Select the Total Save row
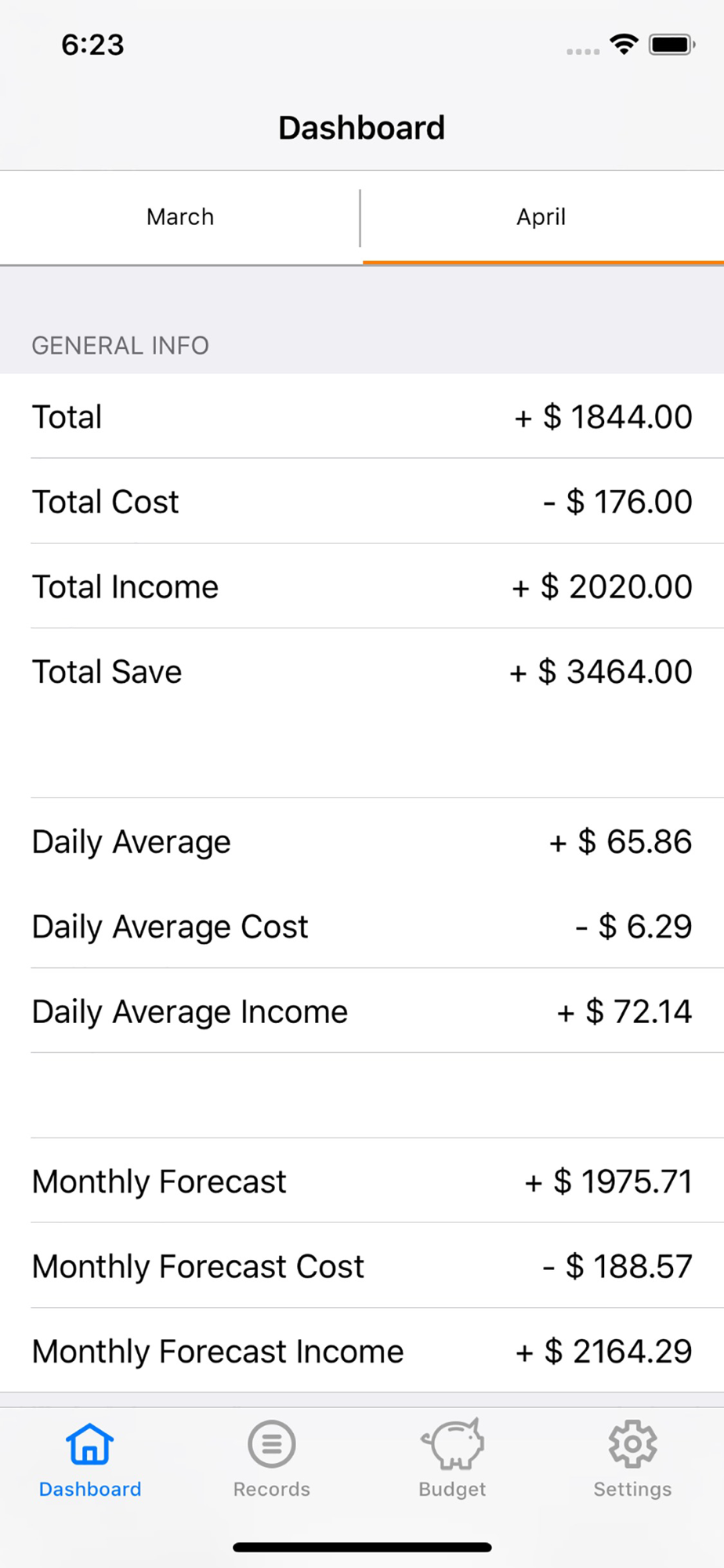The width and height of the screenshot is (724, 1568). click(362, 671)
